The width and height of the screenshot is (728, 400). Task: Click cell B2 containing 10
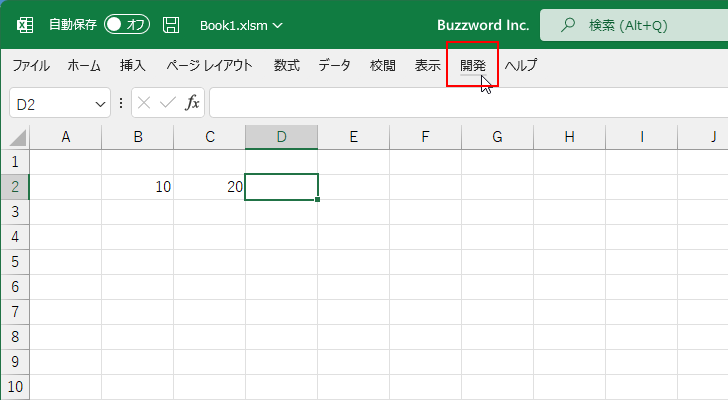[x=137, y=187]
